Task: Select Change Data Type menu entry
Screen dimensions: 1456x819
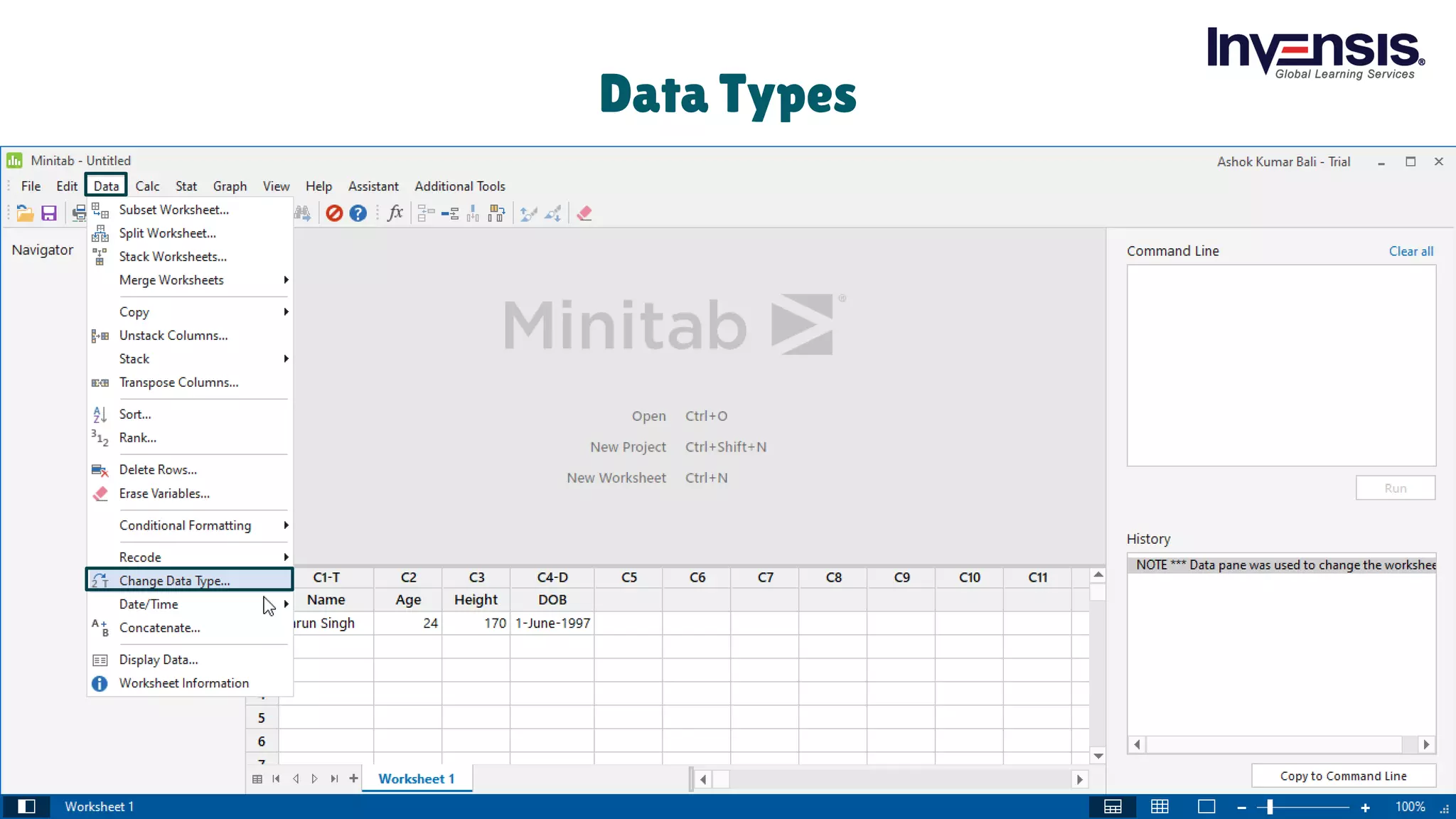Action: pos(175,581)
